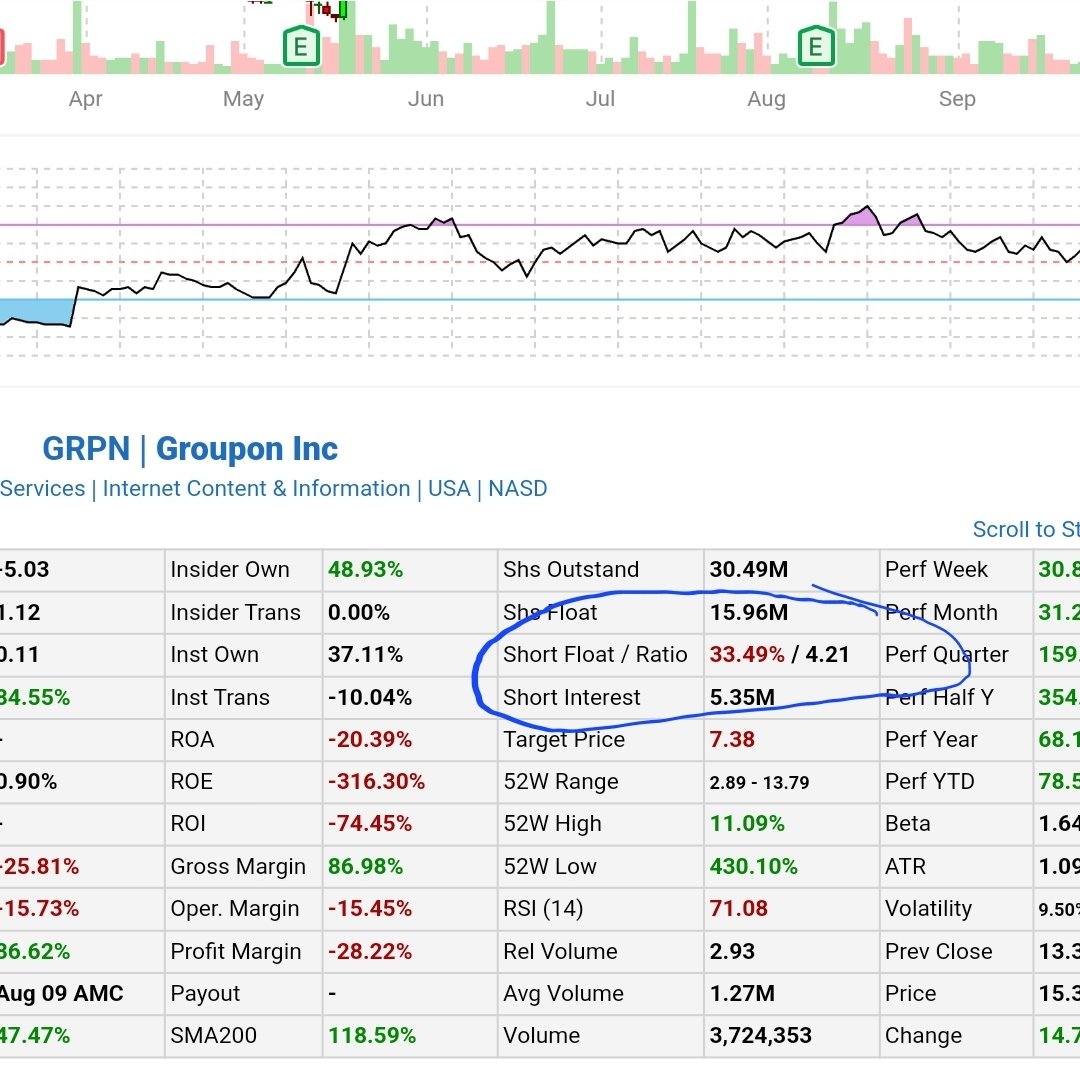Viewport: 1080px width, 1088px height.
Task: Click the Prev Close label
Action: pyautogui.click(x=939, y=952)
